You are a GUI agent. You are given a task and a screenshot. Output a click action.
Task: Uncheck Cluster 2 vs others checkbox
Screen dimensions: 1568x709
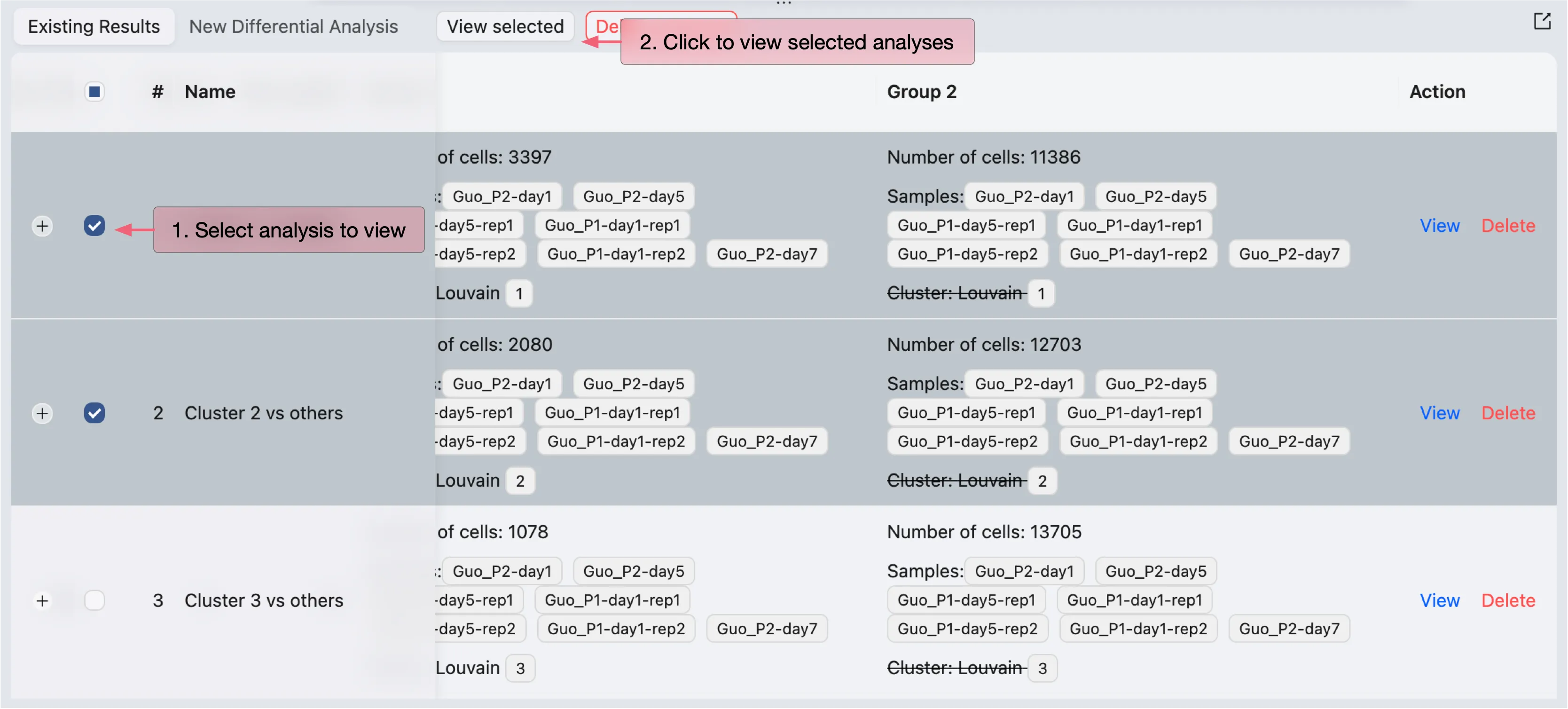click(94, 414)
